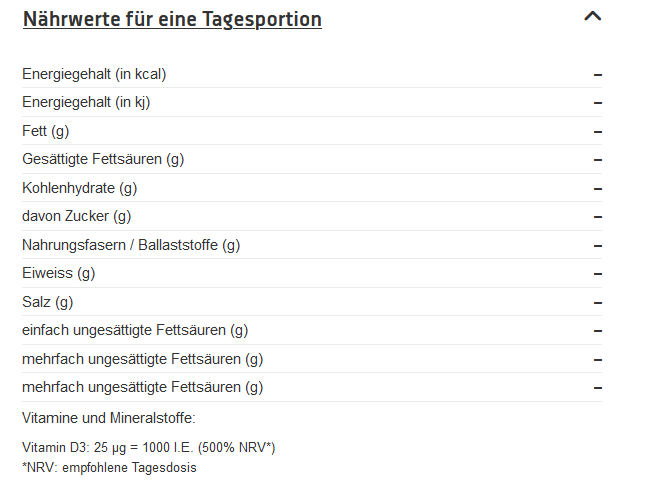Click the dash value for Salz
The width and height of the screenshot is (650, 493).
[597, 303]
